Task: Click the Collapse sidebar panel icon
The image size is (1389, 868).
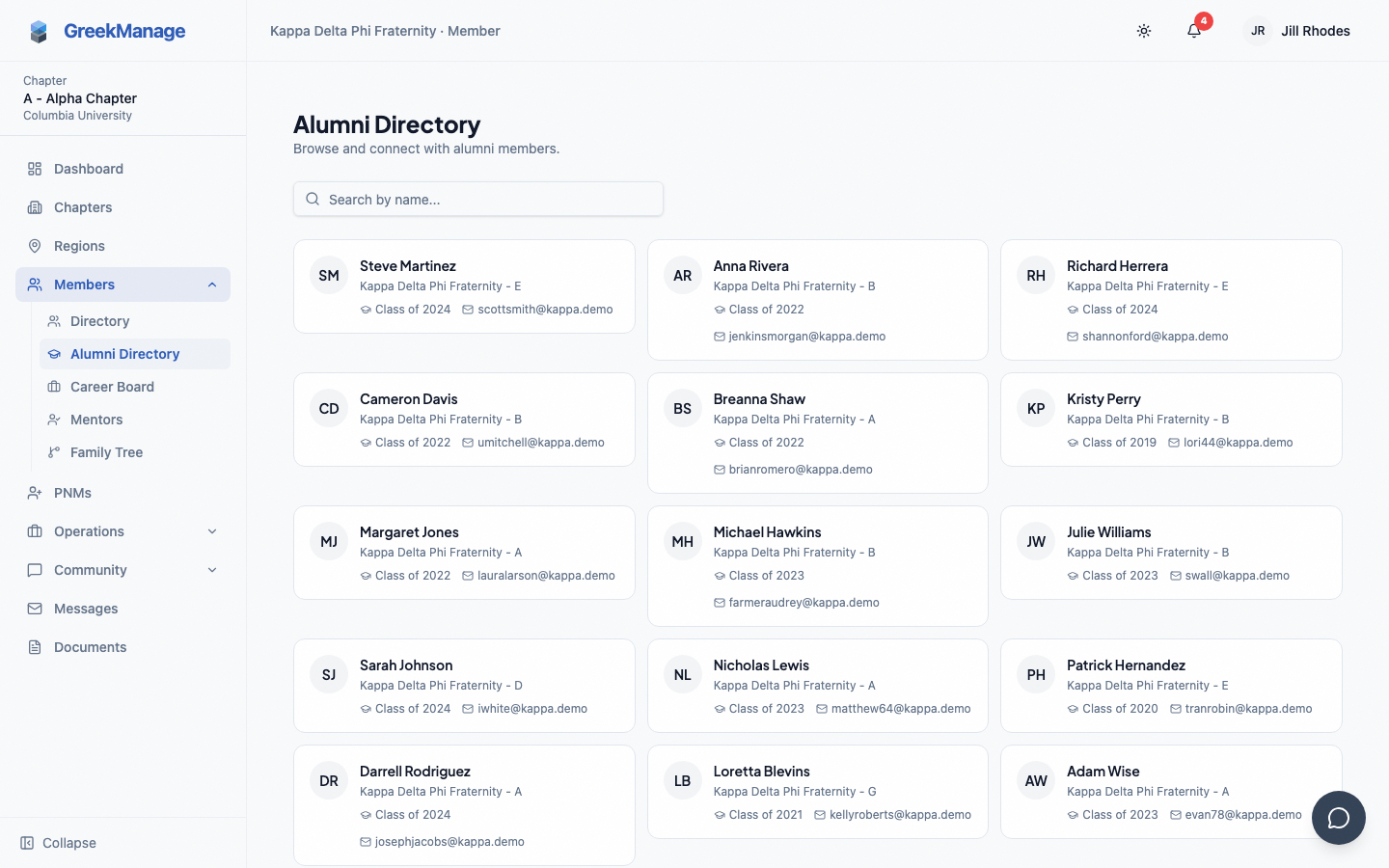Action: [27, 843]
